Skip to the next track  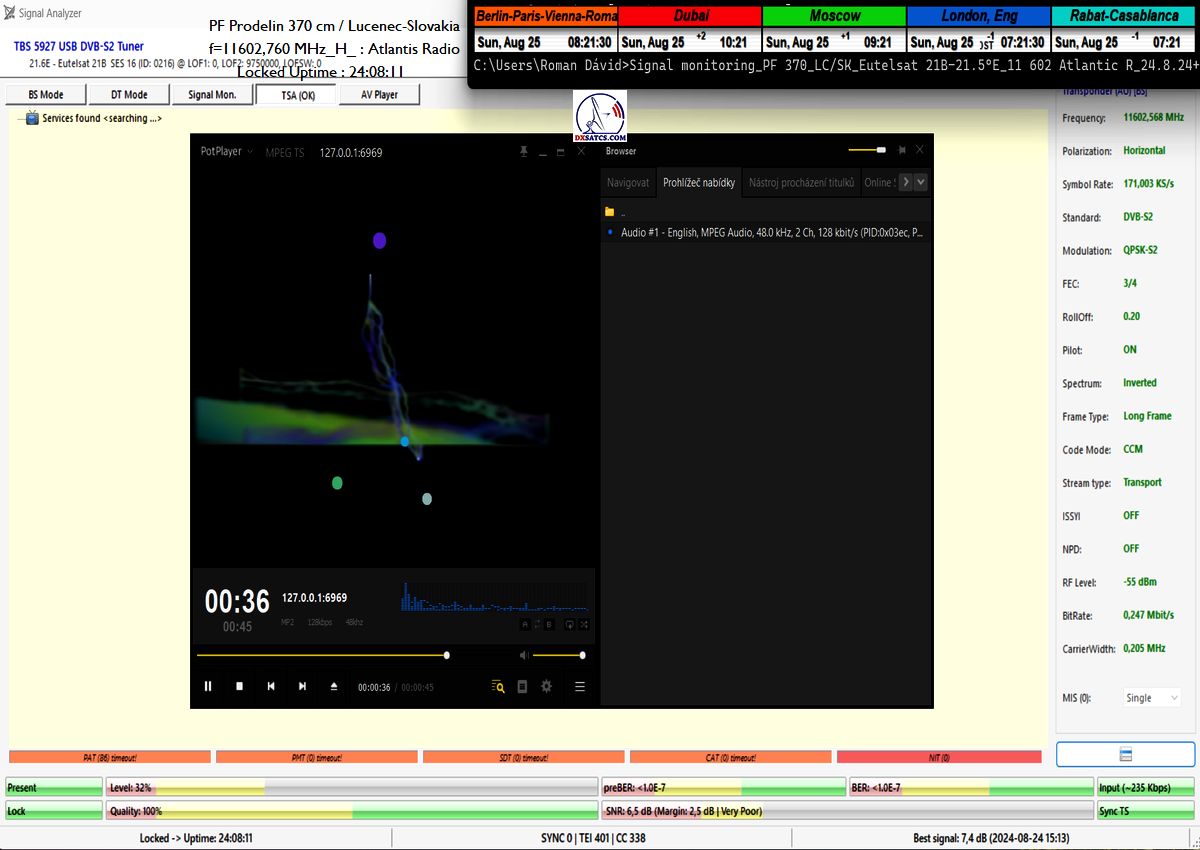click(302, 686)
